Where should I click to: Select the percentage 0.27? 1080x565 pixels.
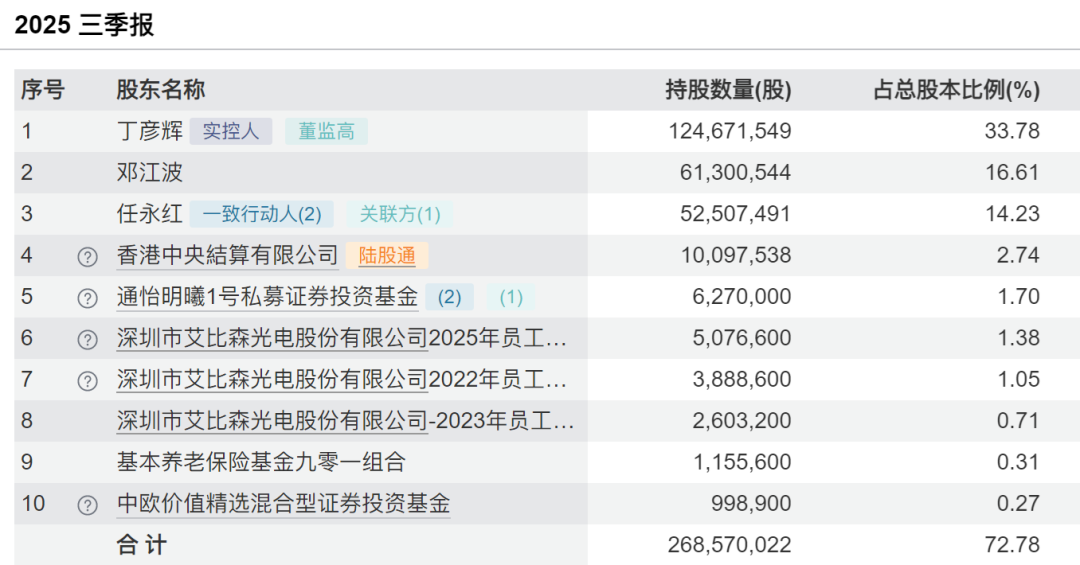point(1019,504)
